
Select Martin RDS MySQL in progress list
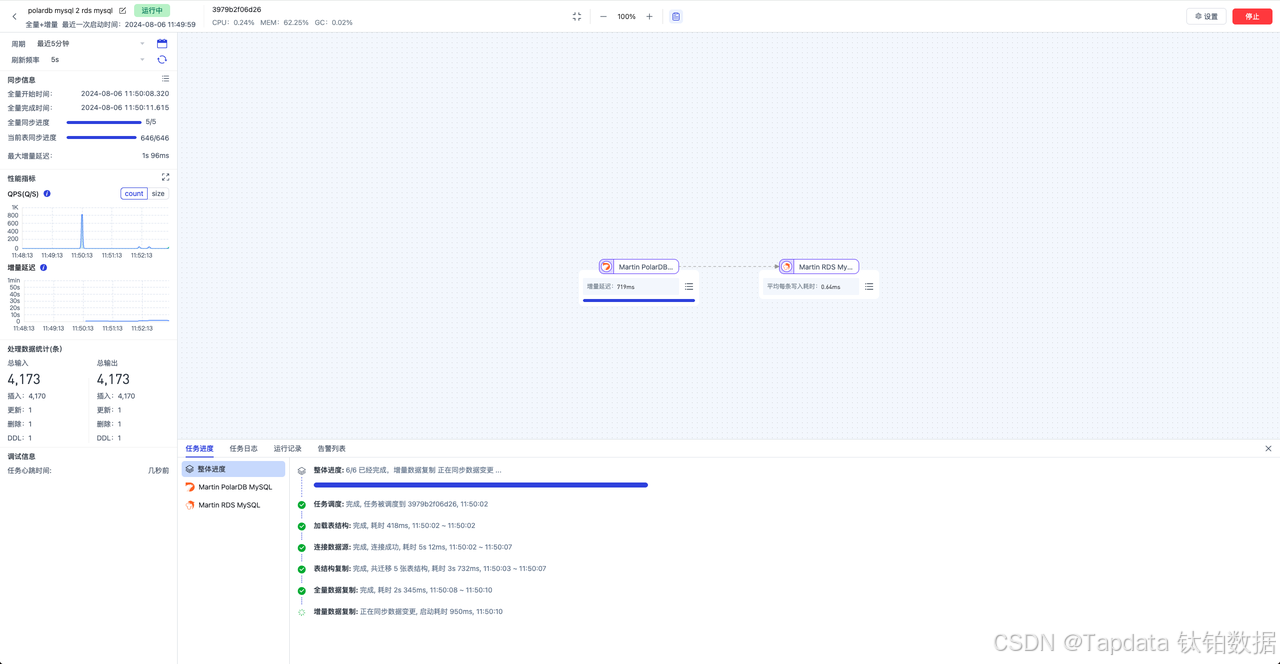point(233,505)
